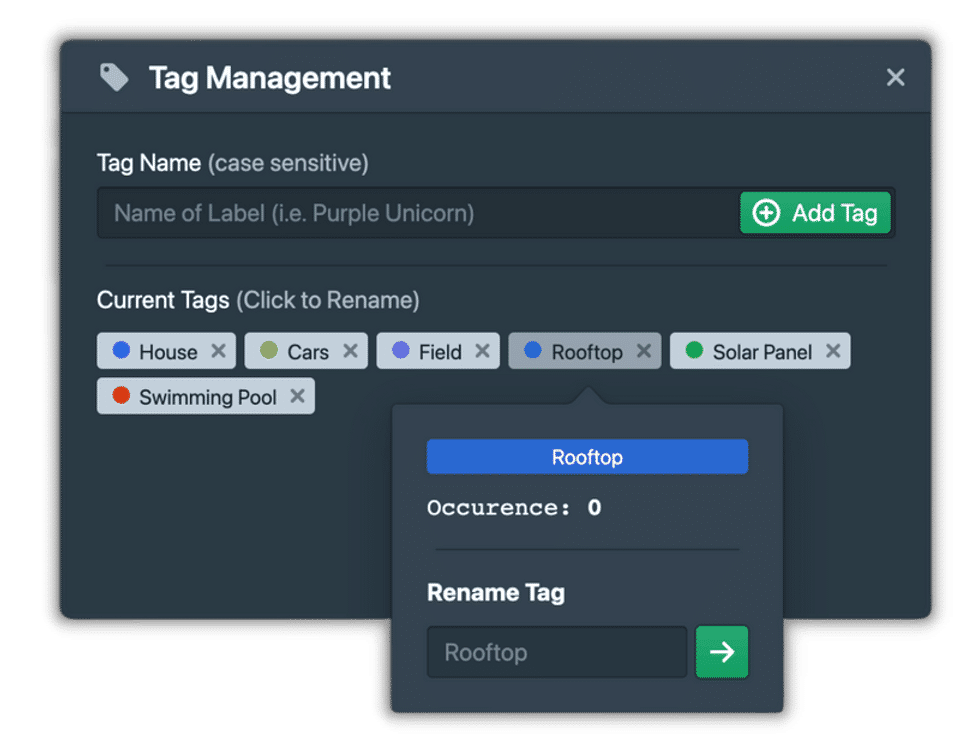Delete the Rooftop tag with its X
Image resolution: width=960 pixels, height=750 pixels.
643,351
